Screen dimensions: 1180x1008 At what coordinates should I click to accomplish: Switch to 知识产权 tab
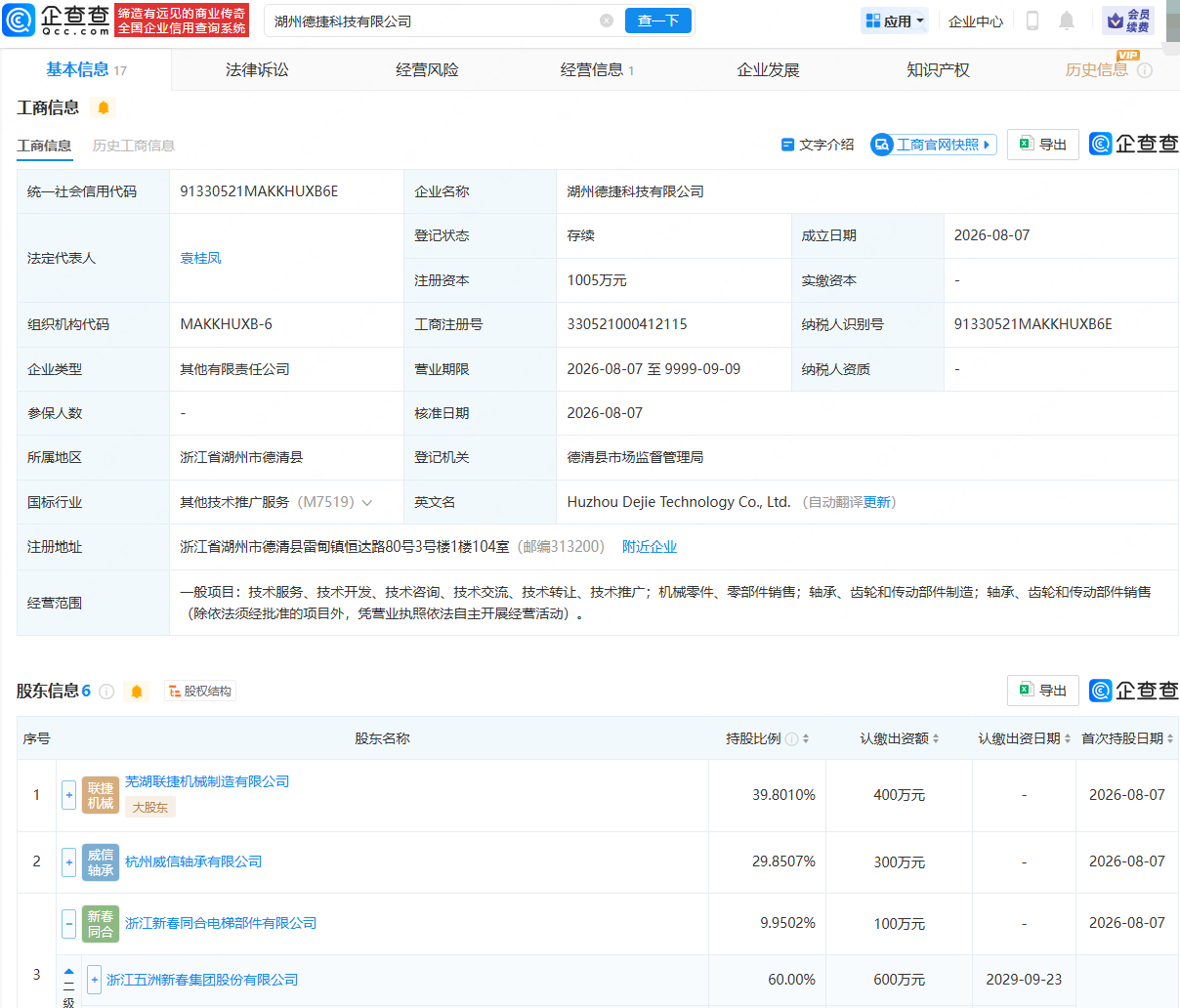[x=938, y=69]
